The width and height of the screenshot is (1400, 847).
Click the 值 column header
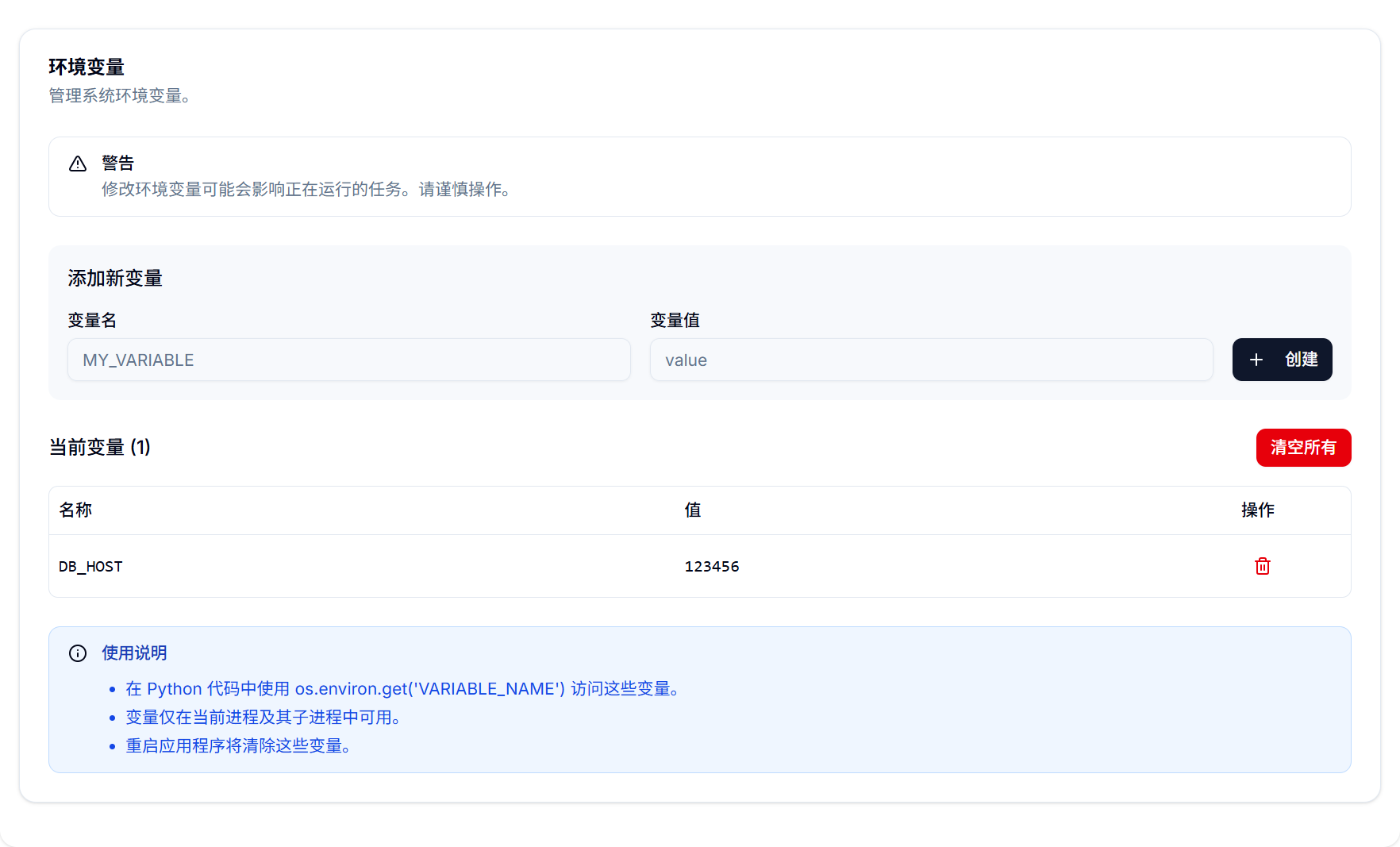click(693, 510)
